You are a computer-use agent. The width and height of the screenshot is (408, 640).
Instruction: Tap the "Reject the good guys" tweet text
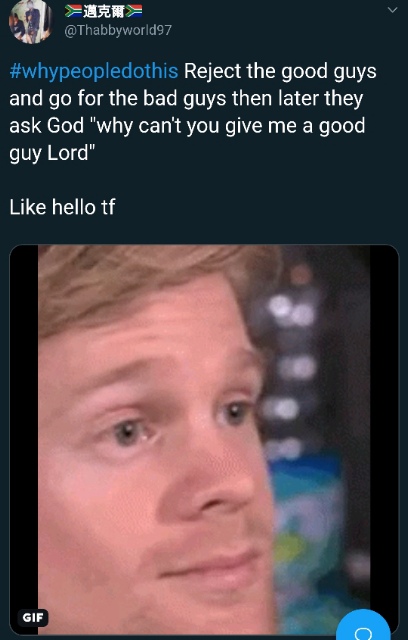pyautogui.click(x=280, y=71)
